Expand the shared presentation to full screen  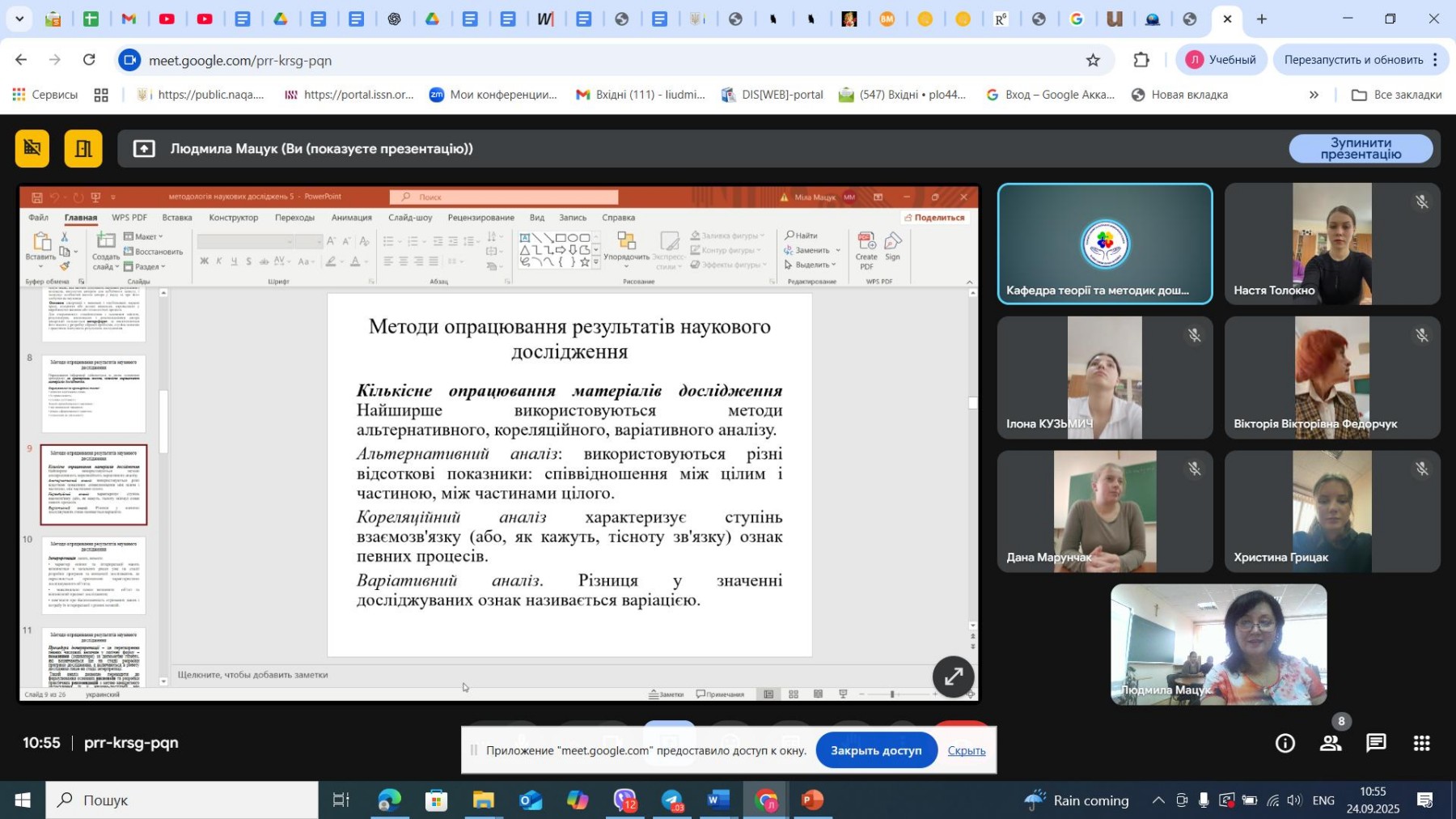953,677
